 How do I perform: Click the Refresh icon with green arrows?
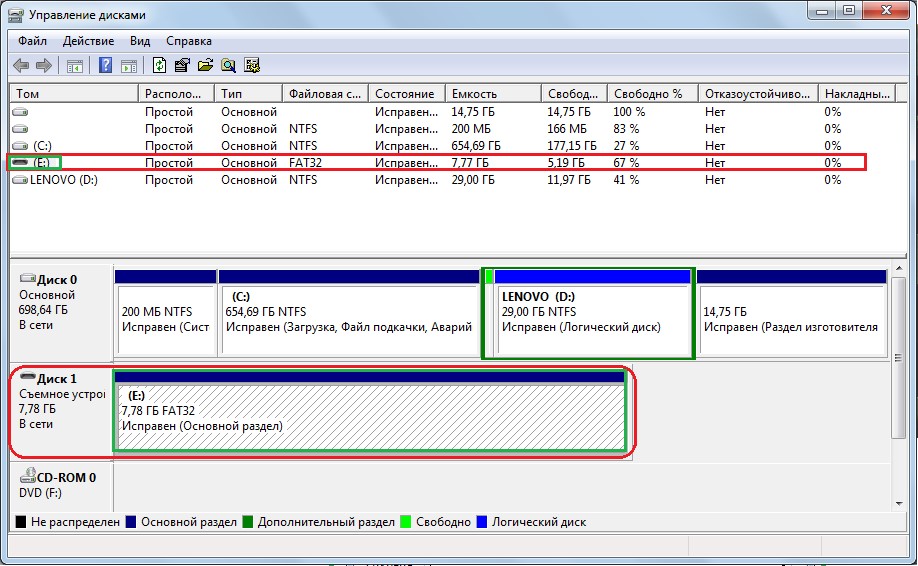[159, 66]
